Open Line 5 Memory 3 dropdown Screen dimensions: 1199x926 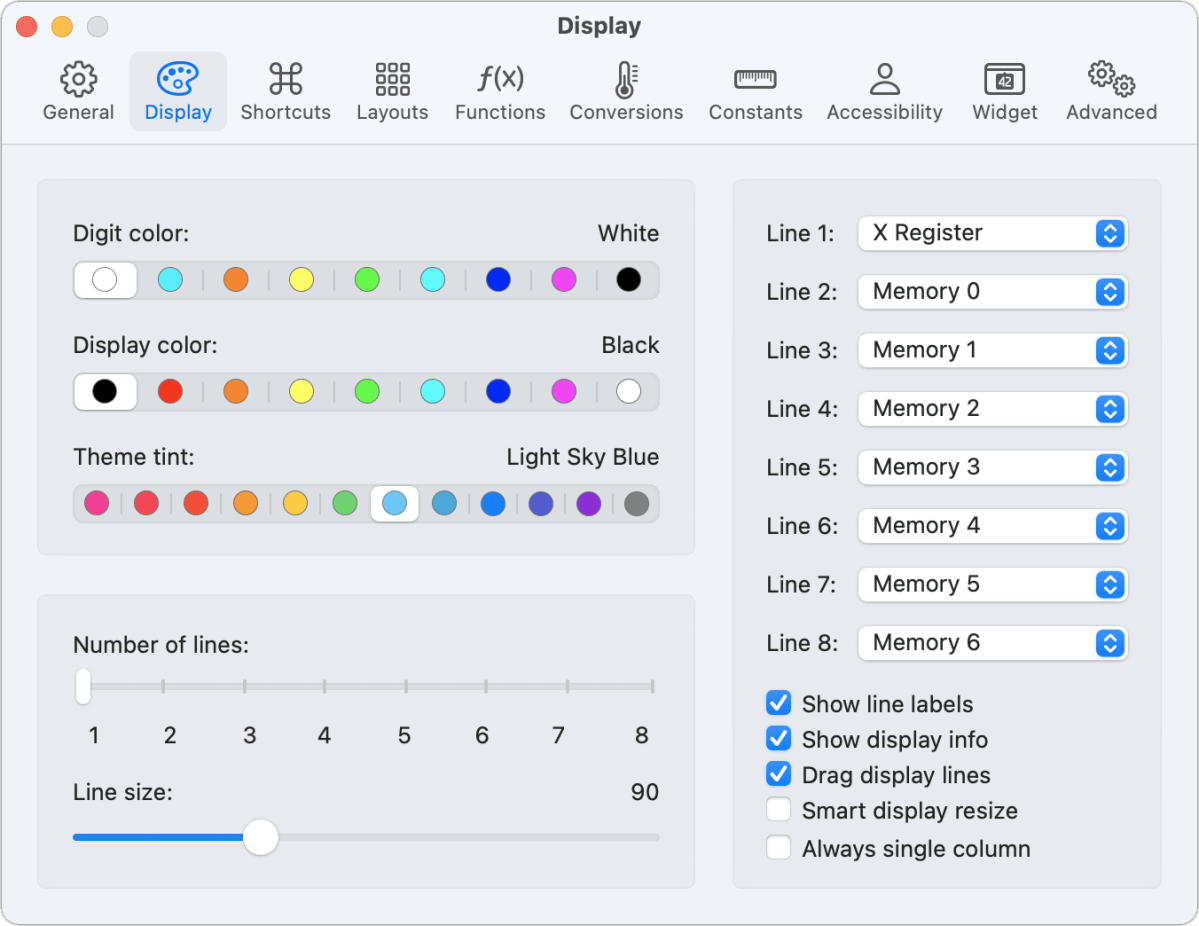(993, 467)
